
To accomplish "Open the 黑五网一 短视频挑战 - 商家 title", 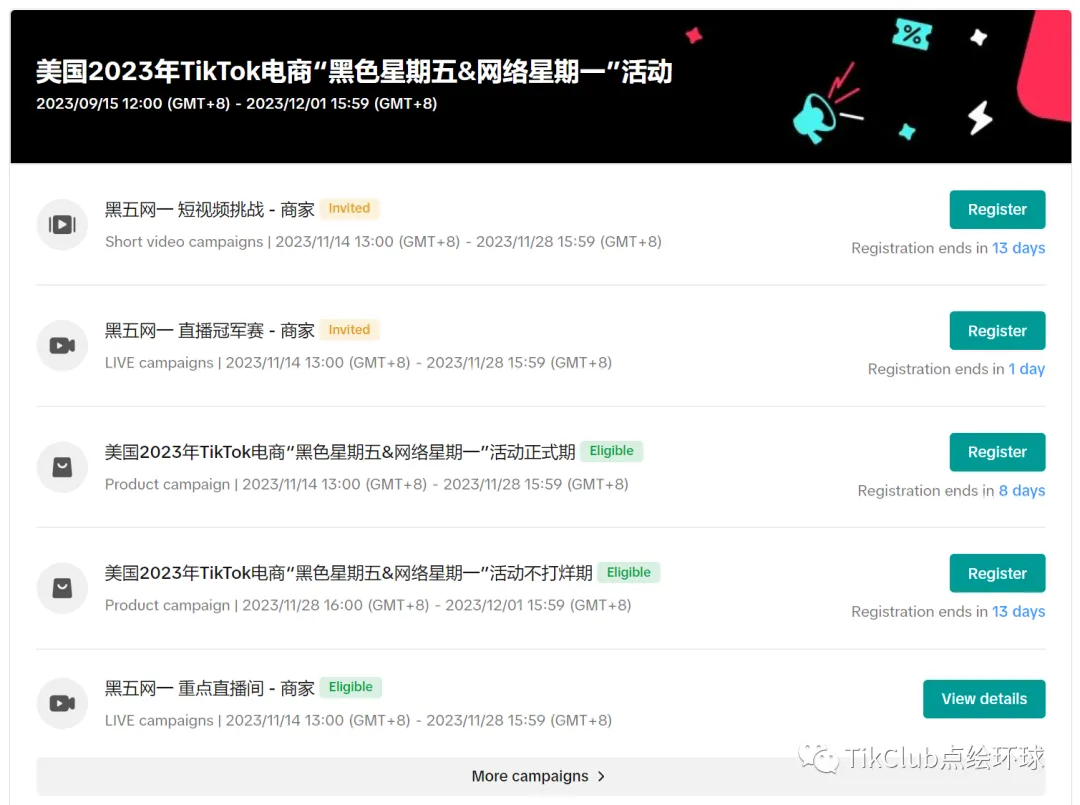I will click(209, 209).
